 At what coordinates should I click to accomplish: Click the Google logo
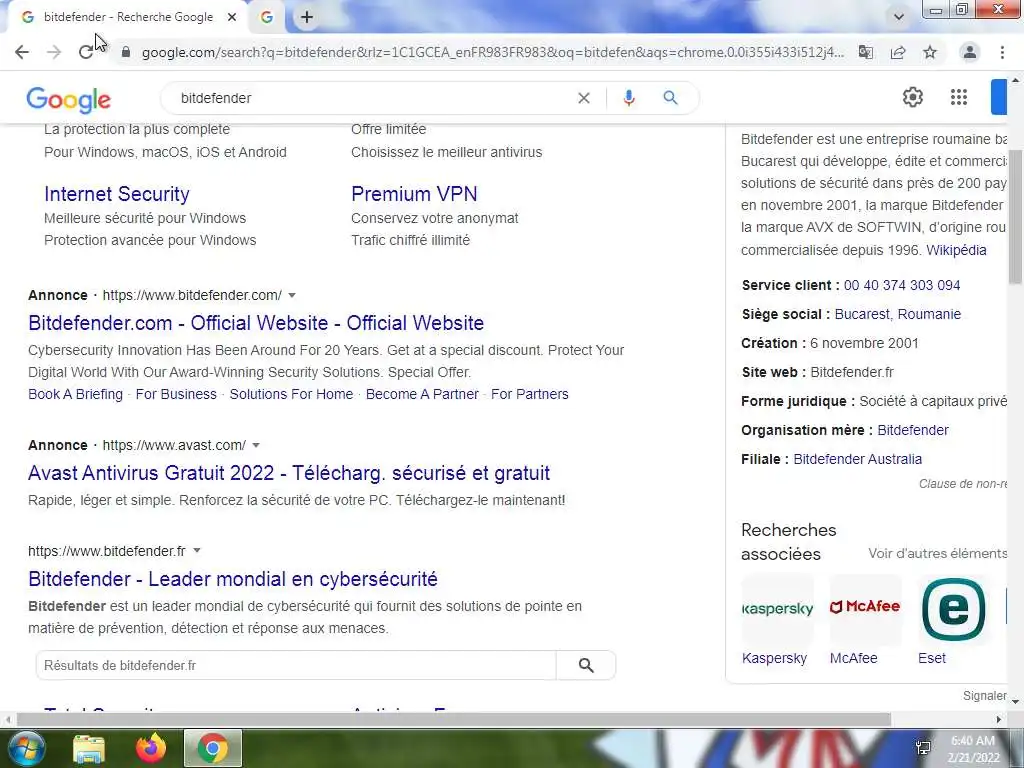[x=69, y=99]
